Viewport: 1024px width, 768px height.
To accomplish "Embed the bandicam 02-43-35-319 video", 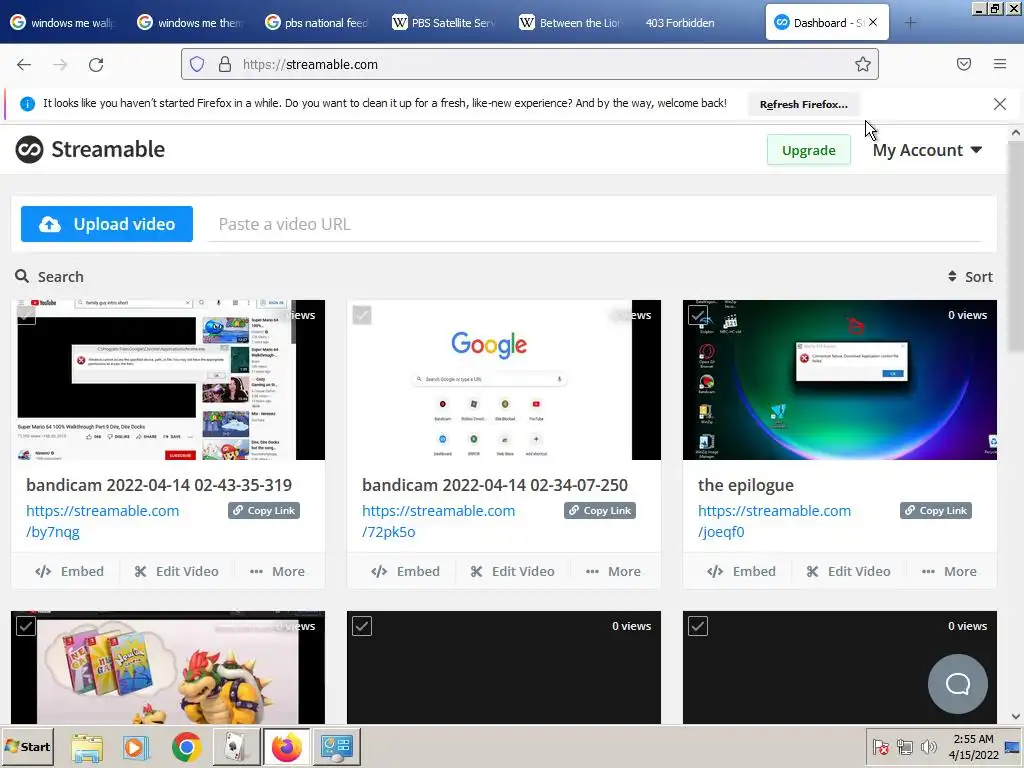I will [69, 571].
